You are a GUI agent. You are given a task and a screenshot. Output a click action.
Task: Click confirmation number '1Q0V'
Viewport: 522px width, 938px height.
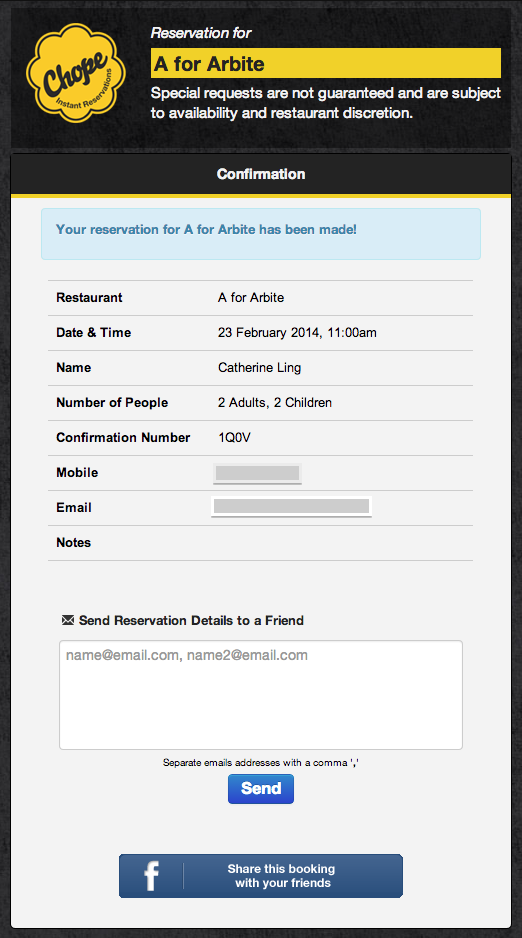(234, 438)
